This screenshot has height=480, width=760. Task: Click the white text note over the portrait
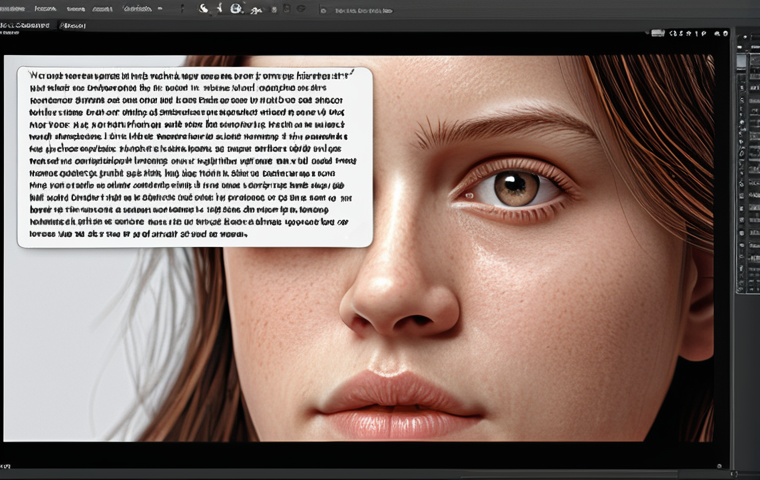(x=195, y=157)
